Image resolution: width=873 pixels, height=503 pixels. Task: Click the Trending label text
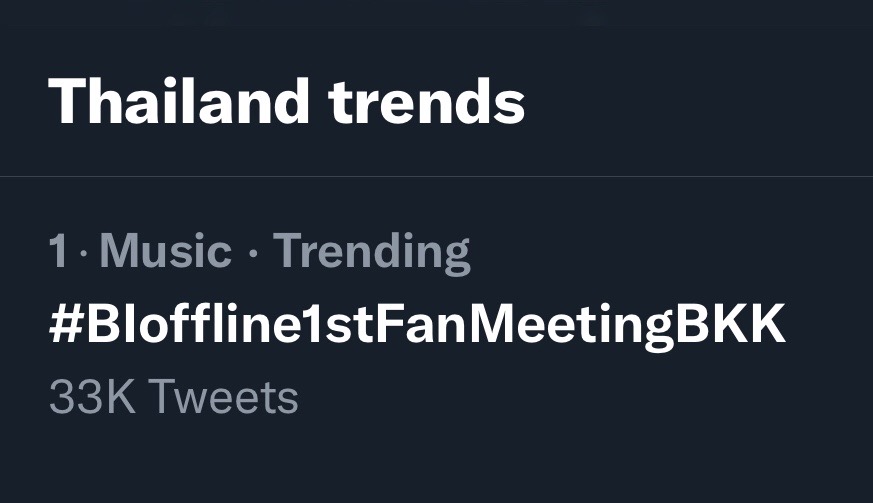[371, 253]
